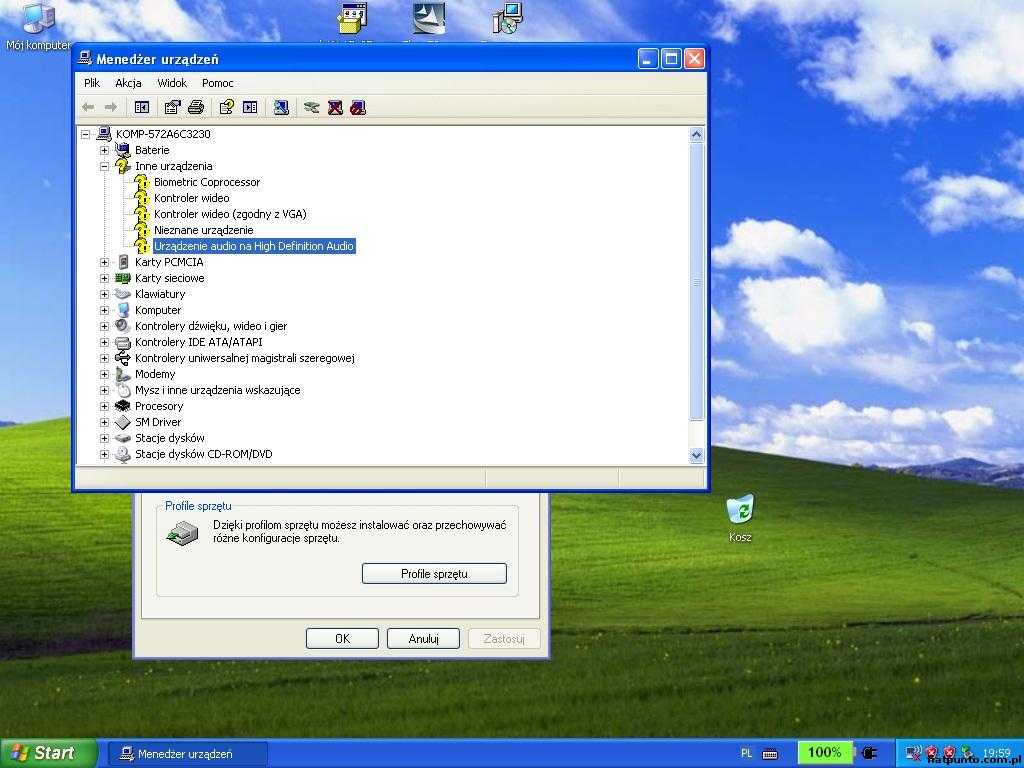
Task: Click the wireless network tray icon
Action: [x=913, y=753]
